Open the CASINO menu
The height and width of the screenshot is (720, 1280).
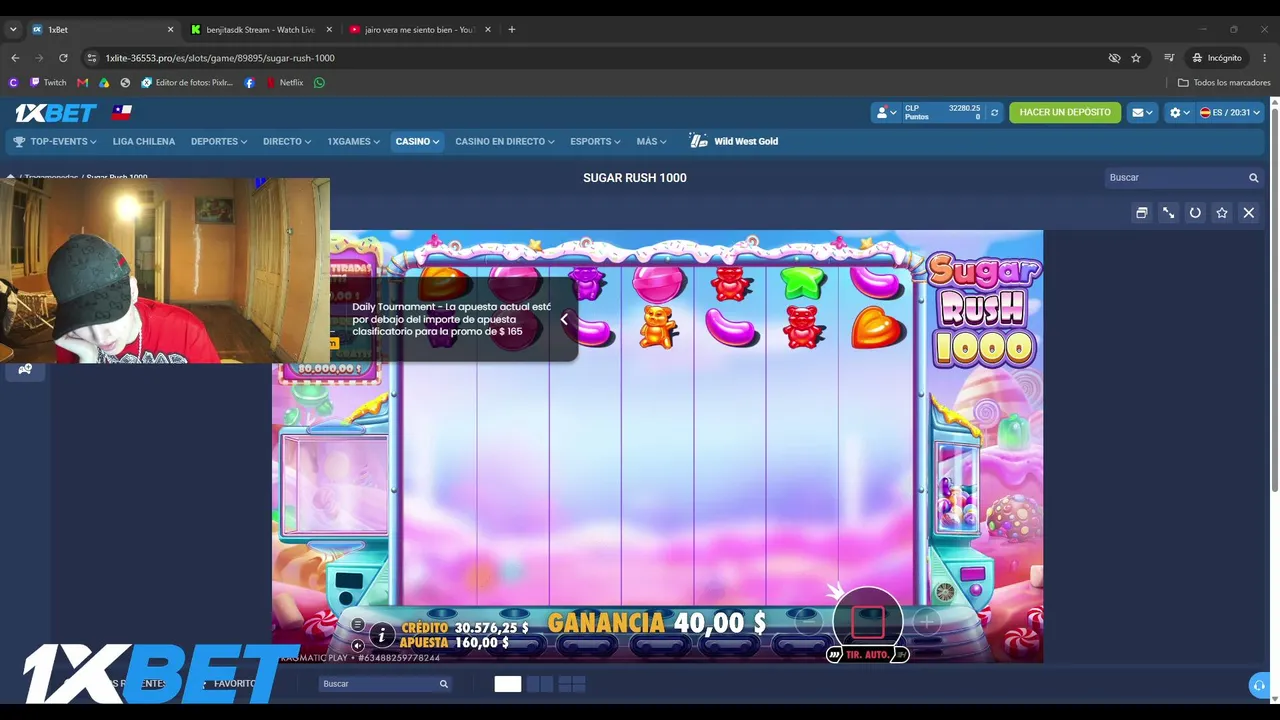pyautogui.click(x=417, y=142)
